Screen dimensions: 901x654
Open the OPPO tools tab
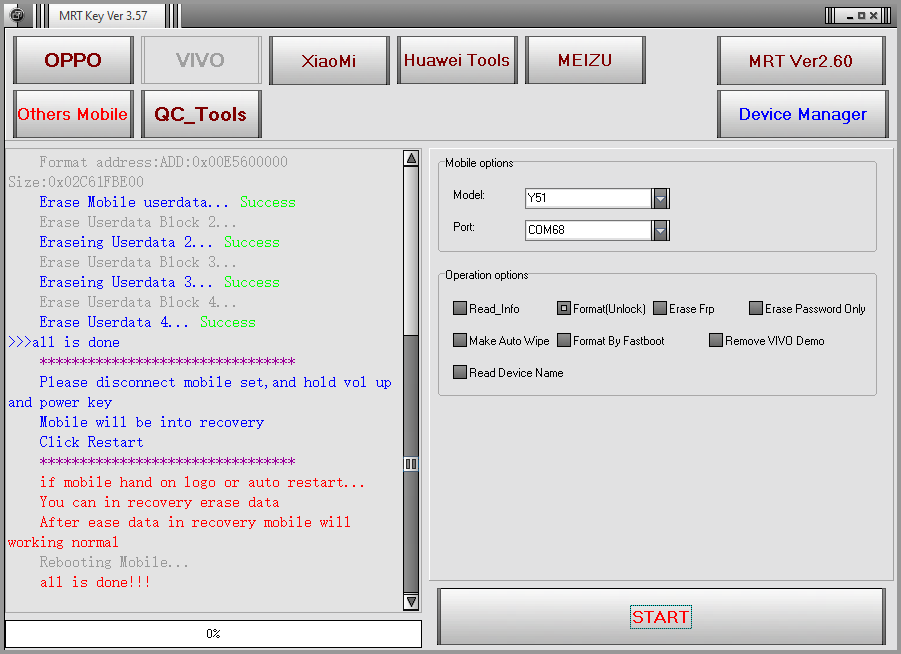73,60
